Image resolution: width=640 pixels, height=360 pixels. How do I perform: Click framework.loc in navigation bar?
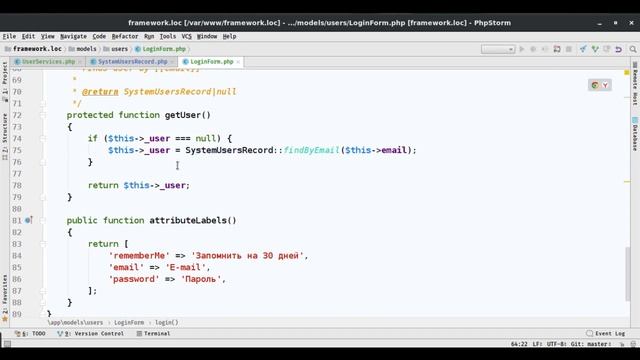coord(33,49)
